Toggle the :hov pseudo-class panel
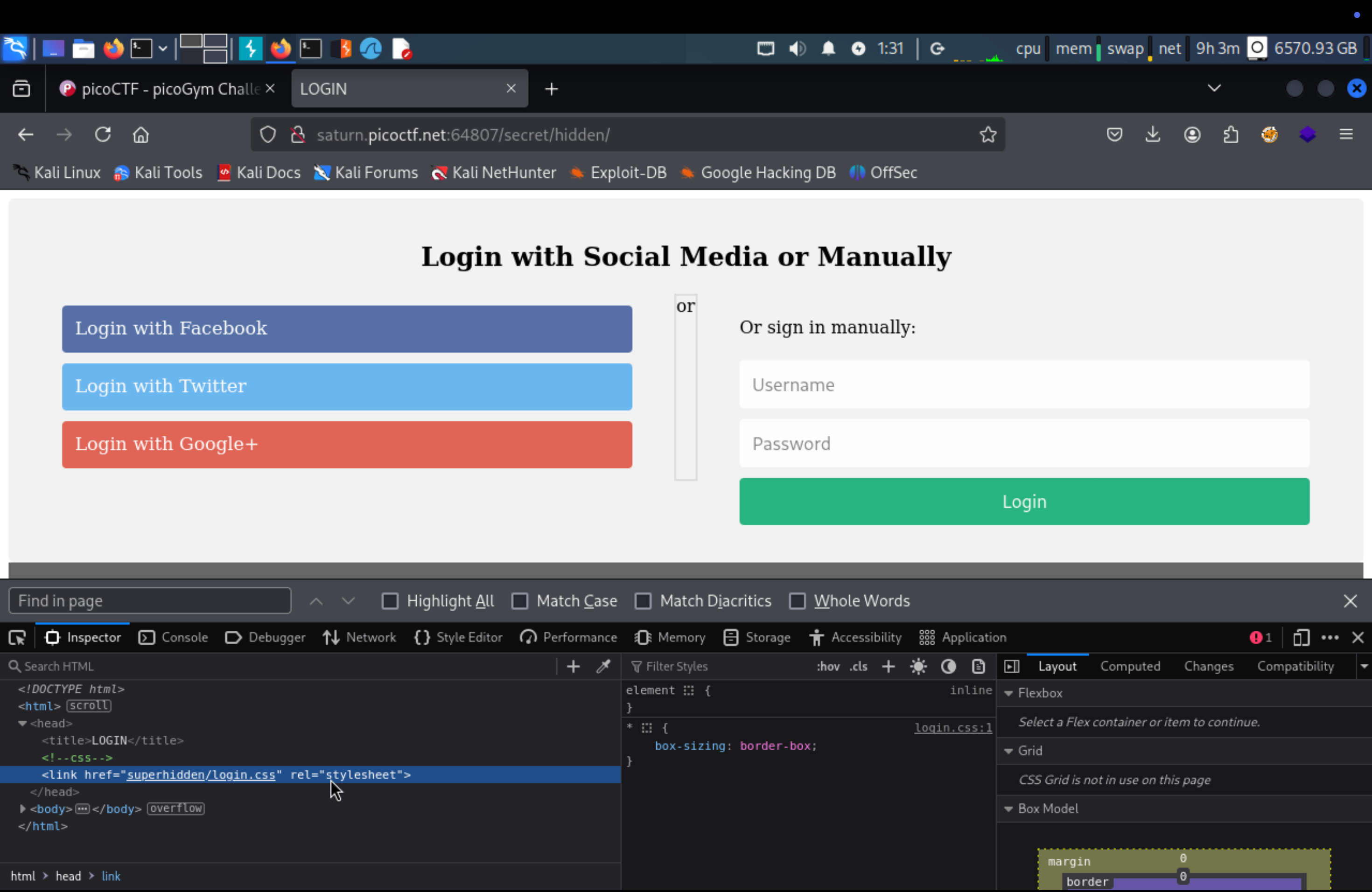The width and height of the screenshot is (1372, 892). [x=828, y=666]
